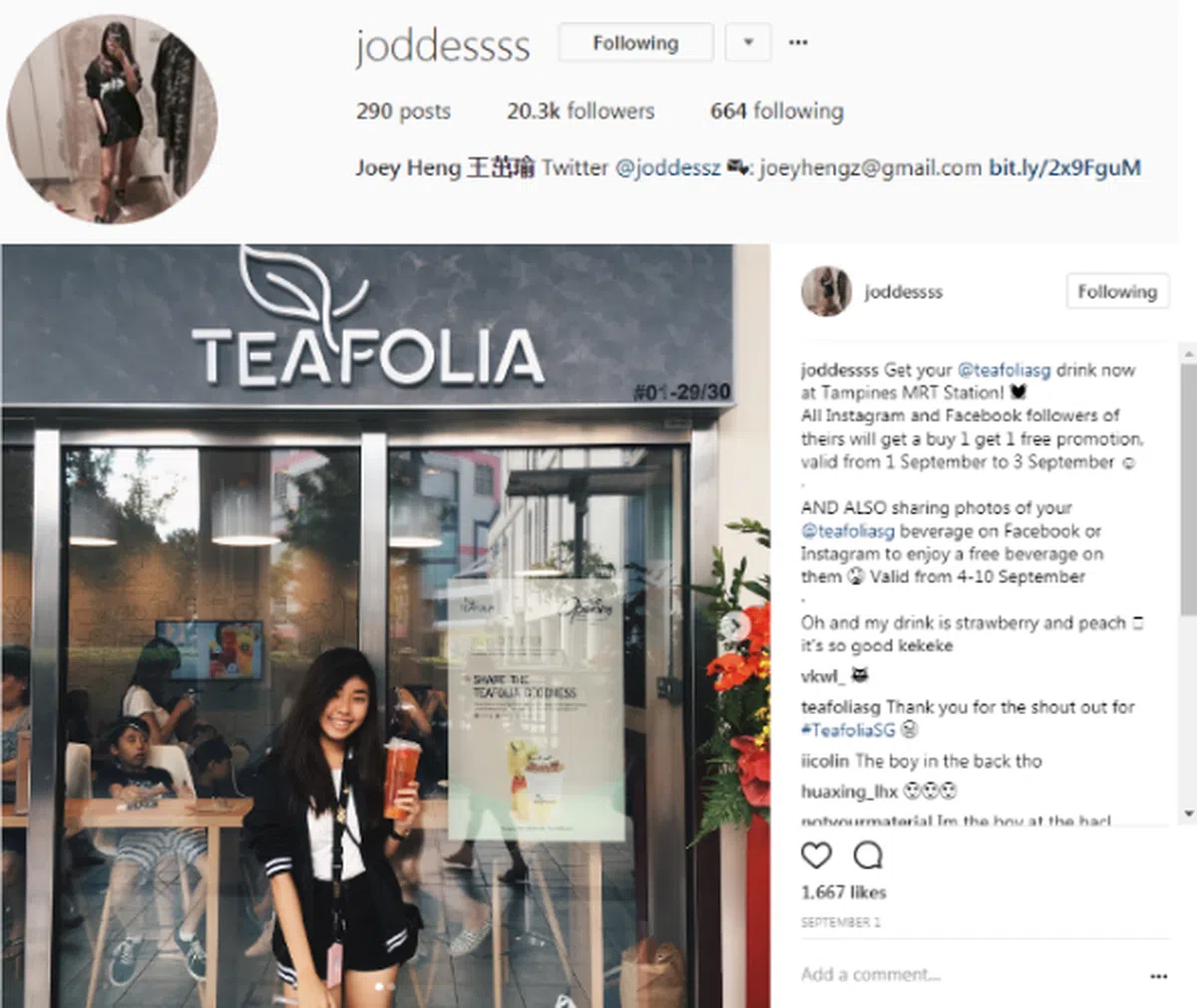1197x1008 pixels.
Task: Click the comment speech bubble icon
Action: 868,854
